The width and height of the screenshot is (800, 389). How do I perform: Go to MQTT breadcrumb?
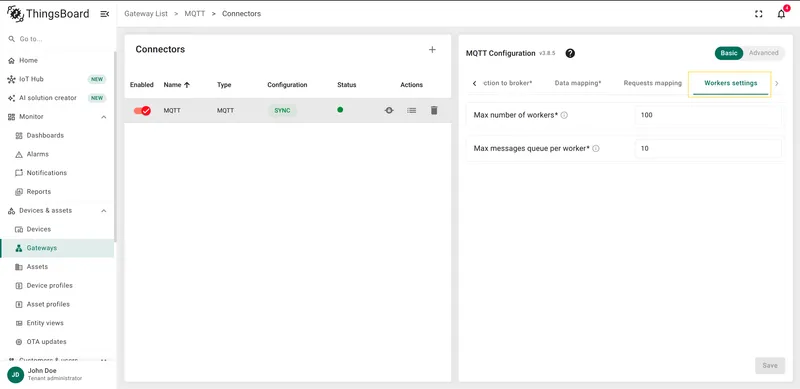click(x=194, y=14)
